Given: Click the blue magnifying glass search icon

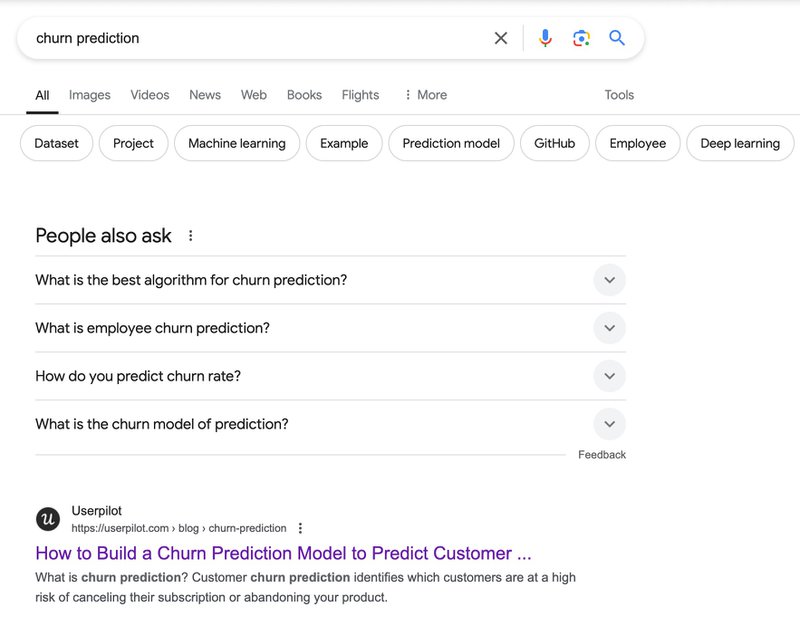Looking at the screenshot, I should 617,38.
